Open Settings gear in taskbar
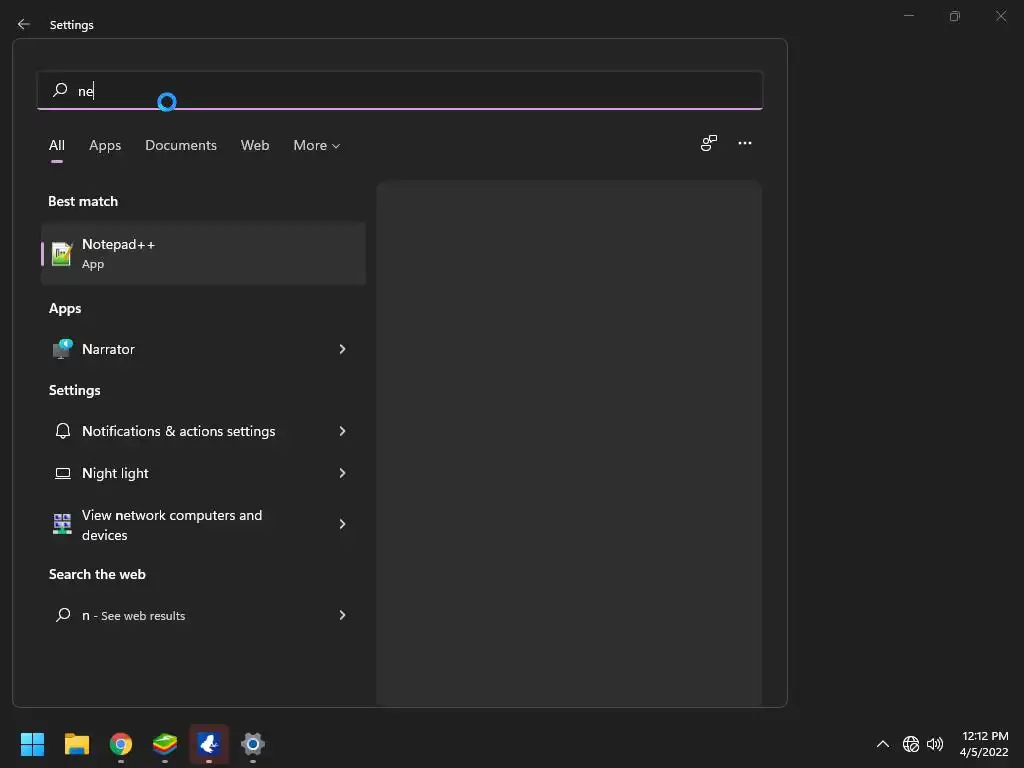The height and width of the screenshot is (768, 1024). click(x=253, y=744)
